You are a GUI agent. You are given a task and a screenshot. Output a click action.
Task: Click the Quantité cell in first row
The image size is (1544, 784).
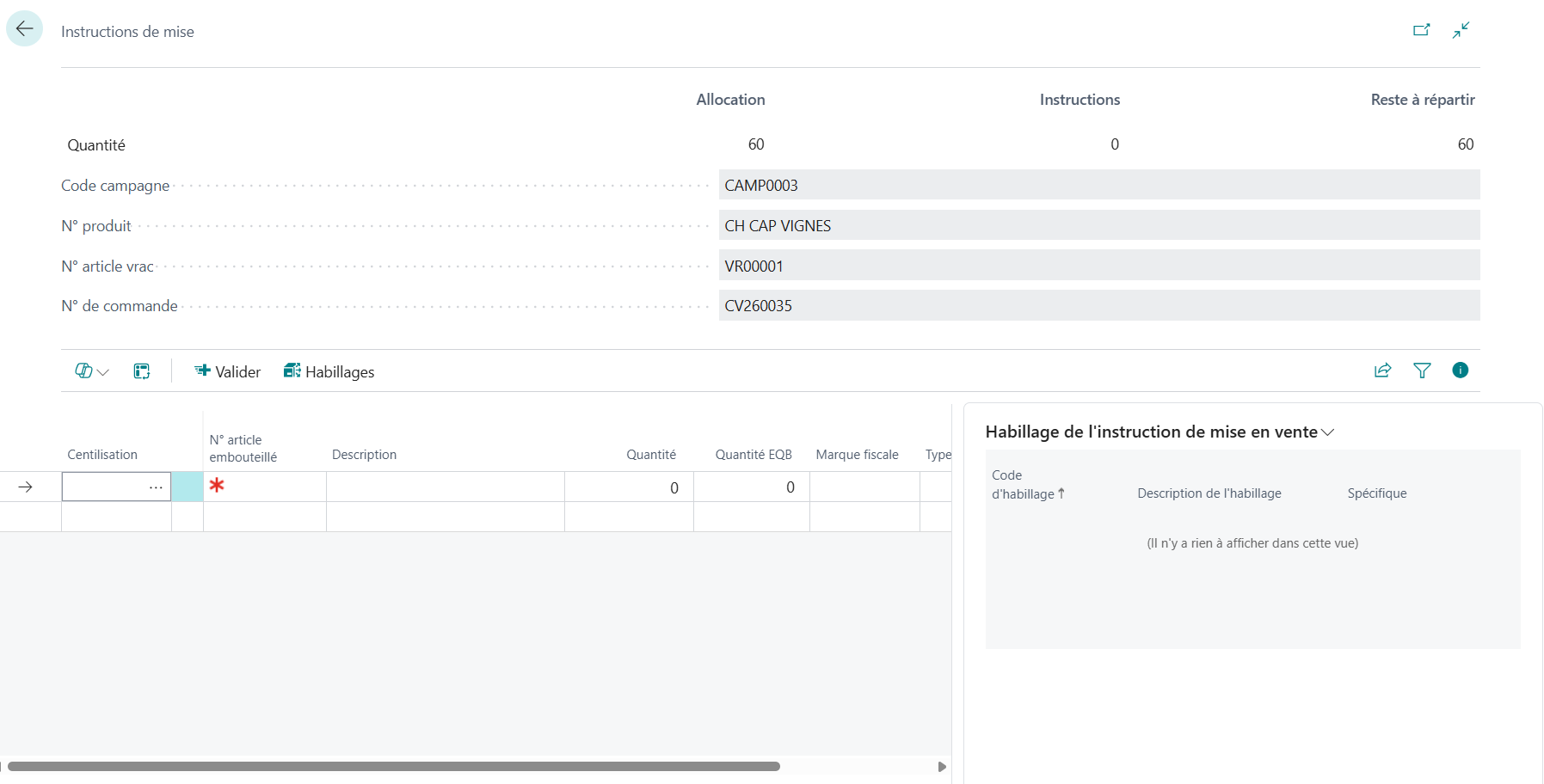coord(629,487)
